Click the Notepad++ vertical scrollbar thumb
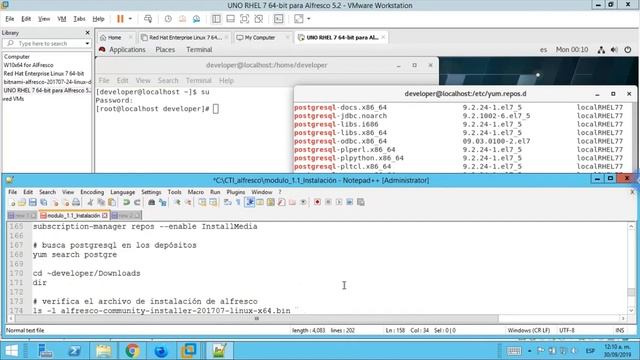 631,292
